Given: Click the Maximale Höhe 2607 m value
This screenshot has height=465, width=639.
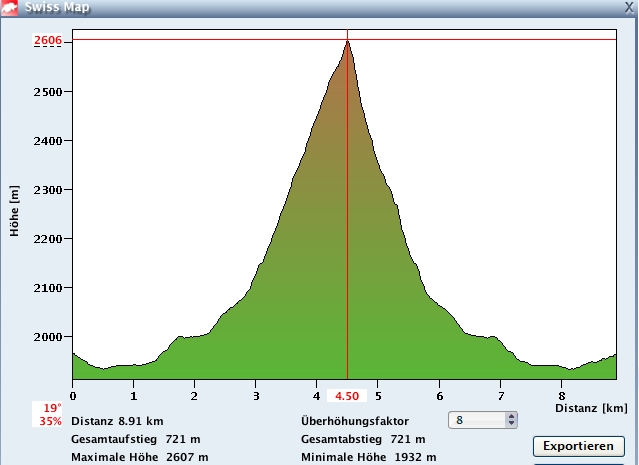Looking at the screenshot, I should (x=140, y=457).
